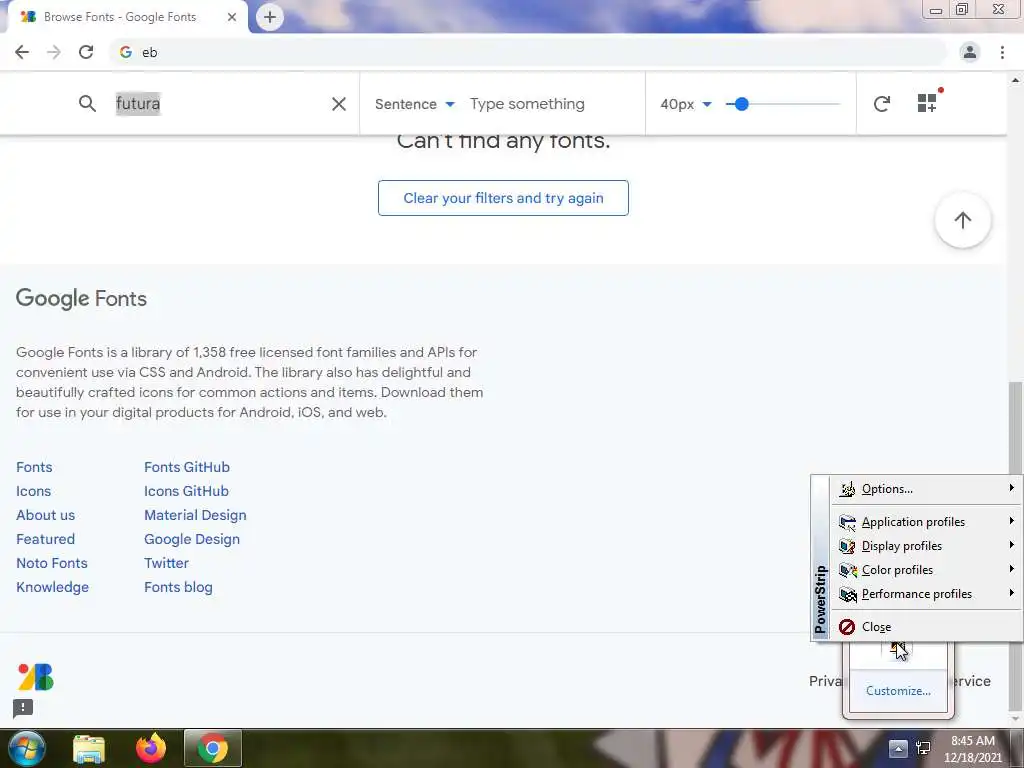The image size is (1024, 768).
Task: Open the Fonts GitHub footer link
Action: 187,468
